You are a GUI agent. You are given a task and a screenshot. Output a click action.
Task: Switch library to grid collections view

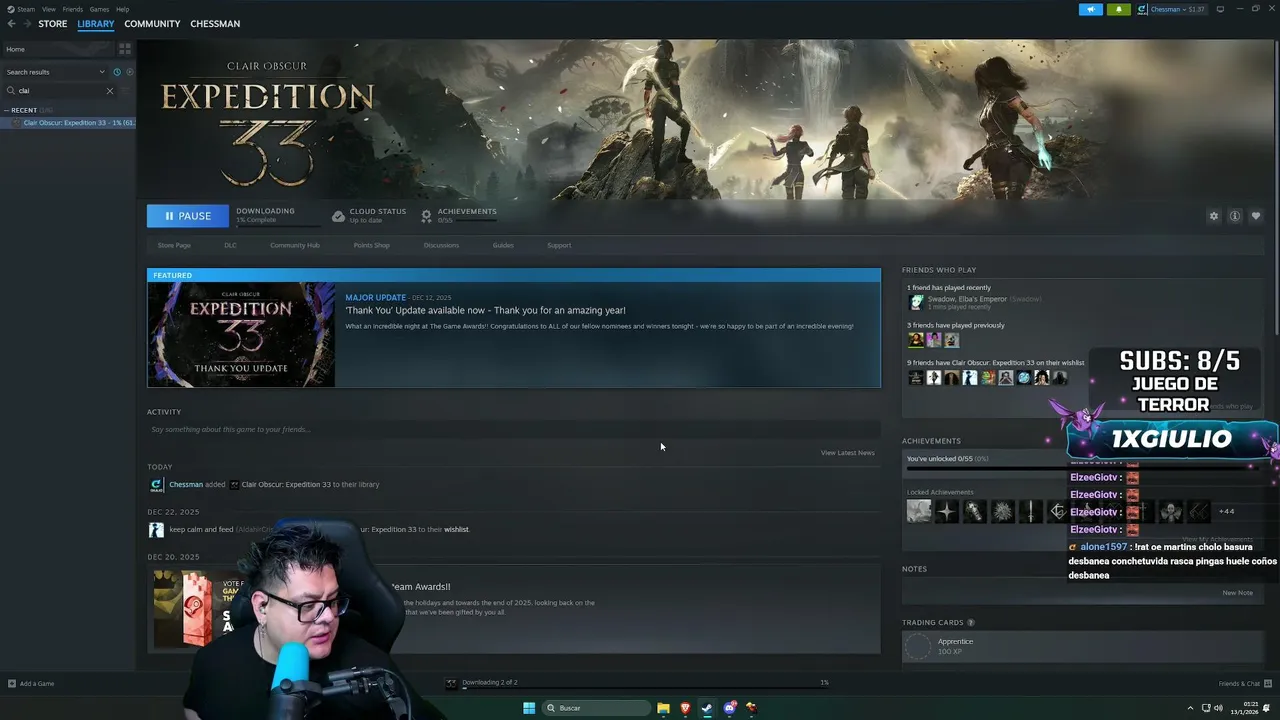click(125, 48)
